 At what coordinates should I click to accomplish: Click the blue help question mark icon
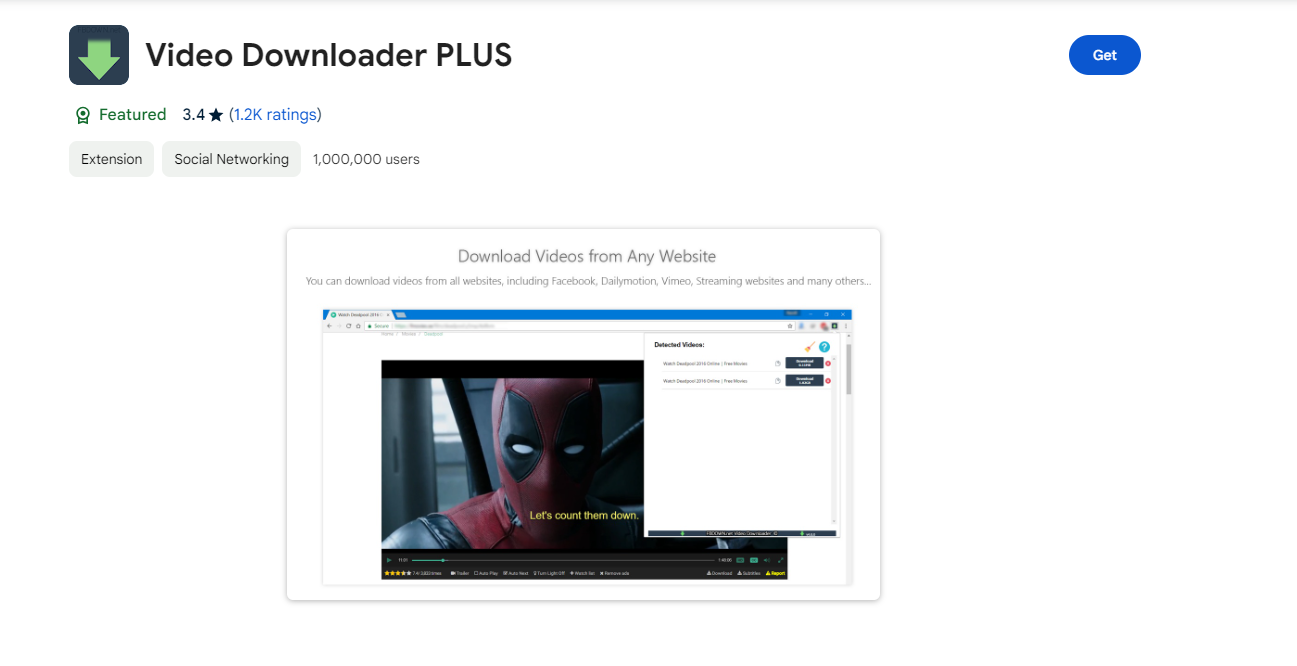tap(825, 346)
